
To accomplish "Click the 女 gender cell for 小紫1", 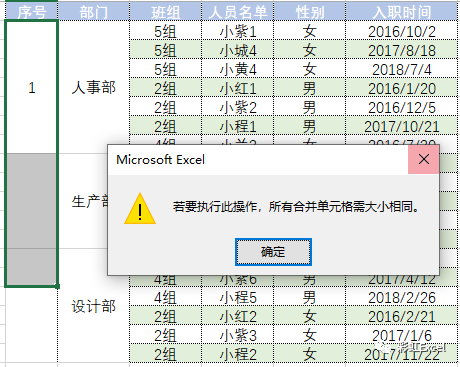I will [309, 31].
